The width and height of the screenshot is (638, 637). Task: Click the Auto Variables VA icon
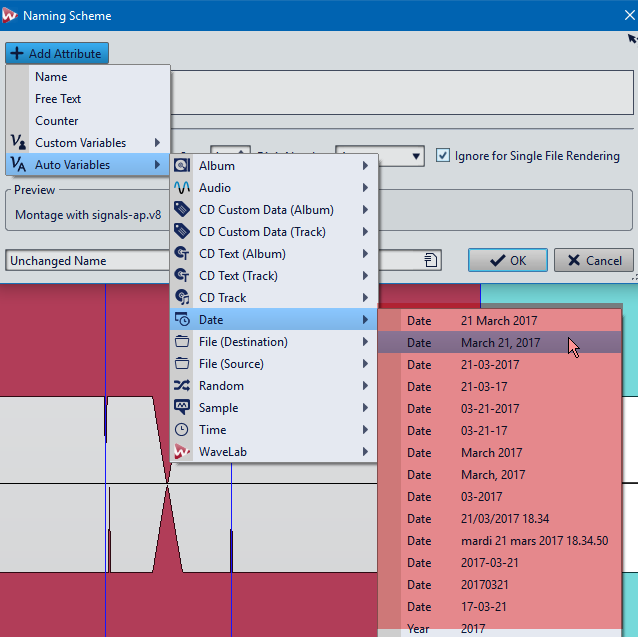point(18,164)
